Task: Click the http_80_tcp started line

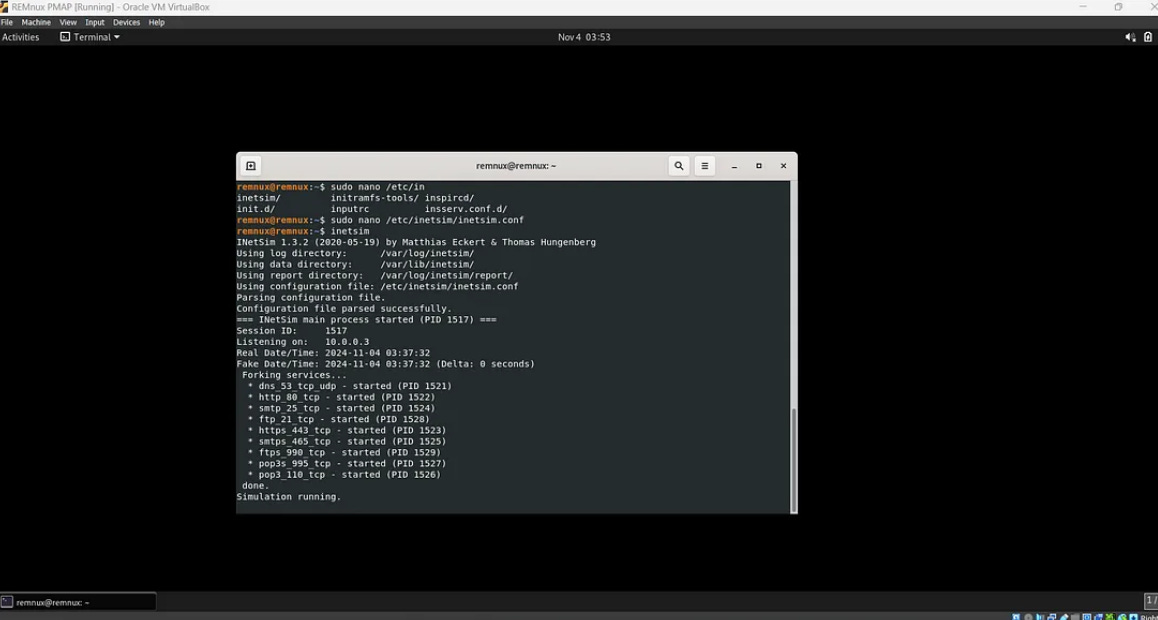Action: (341, 397)
